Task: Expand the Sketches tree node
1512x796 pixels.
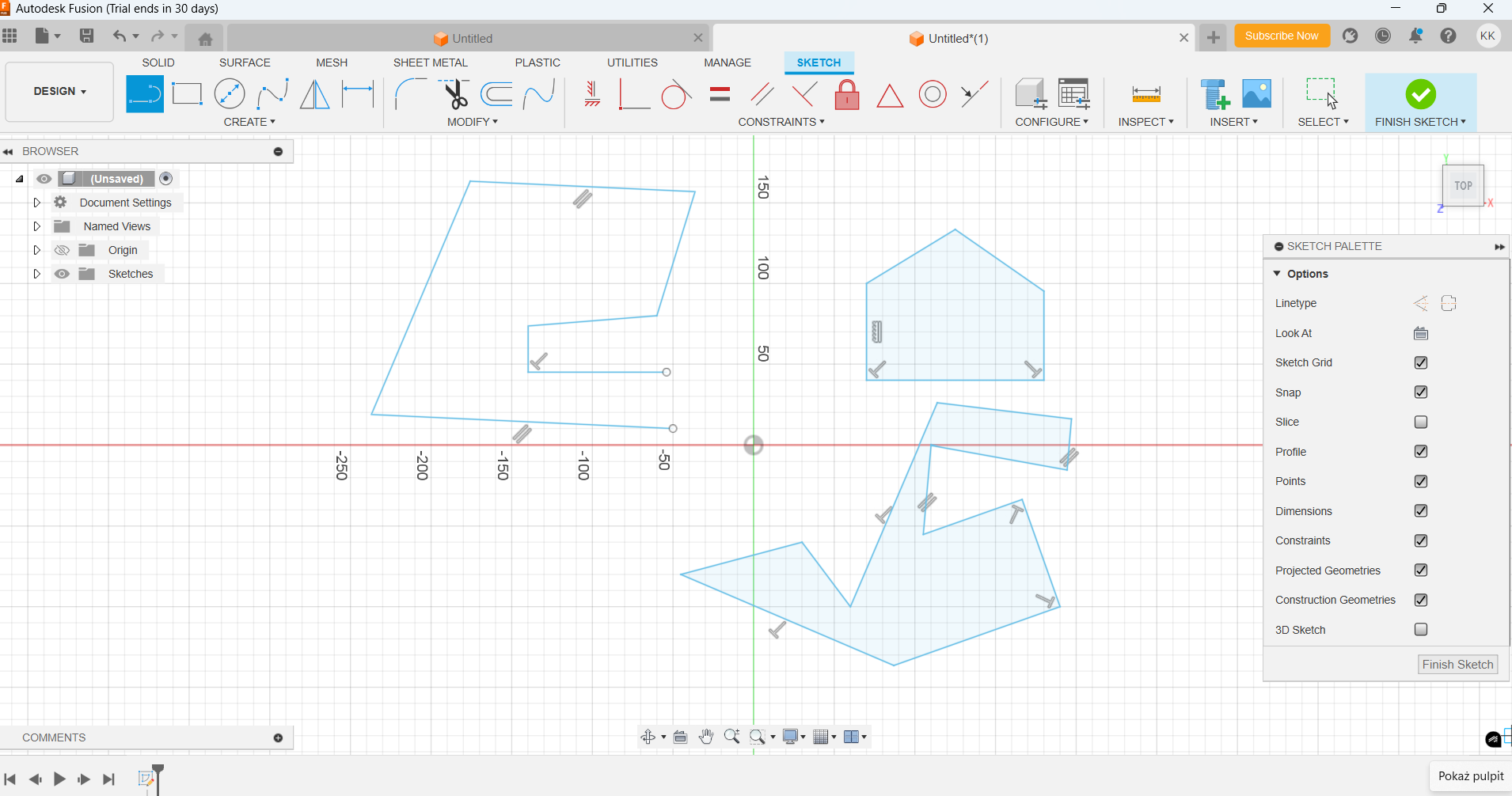Action: tap(36, 274)
